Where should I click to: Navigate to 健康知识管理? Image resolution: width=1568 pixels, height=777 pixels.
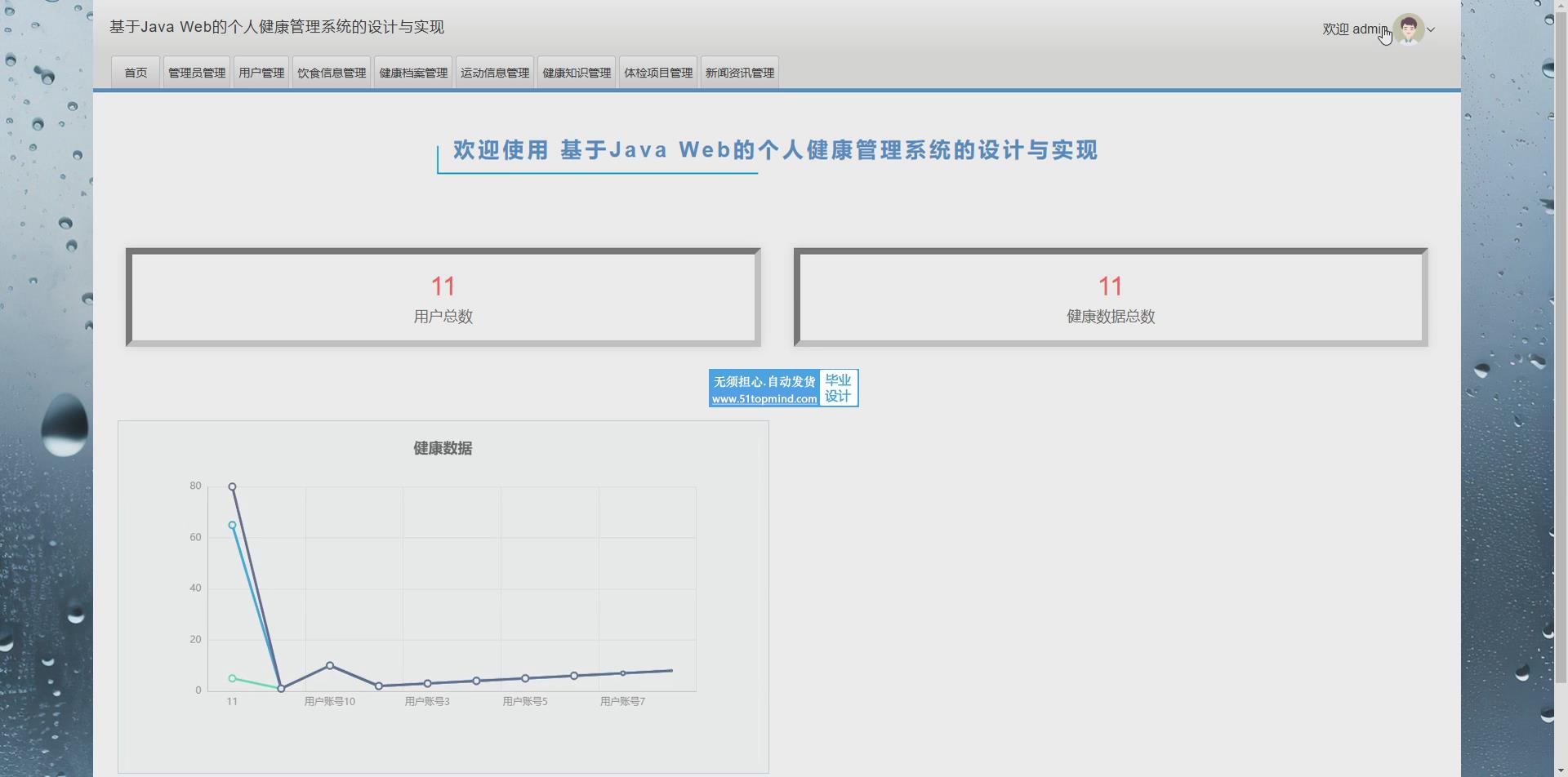[x=577, y=73]
